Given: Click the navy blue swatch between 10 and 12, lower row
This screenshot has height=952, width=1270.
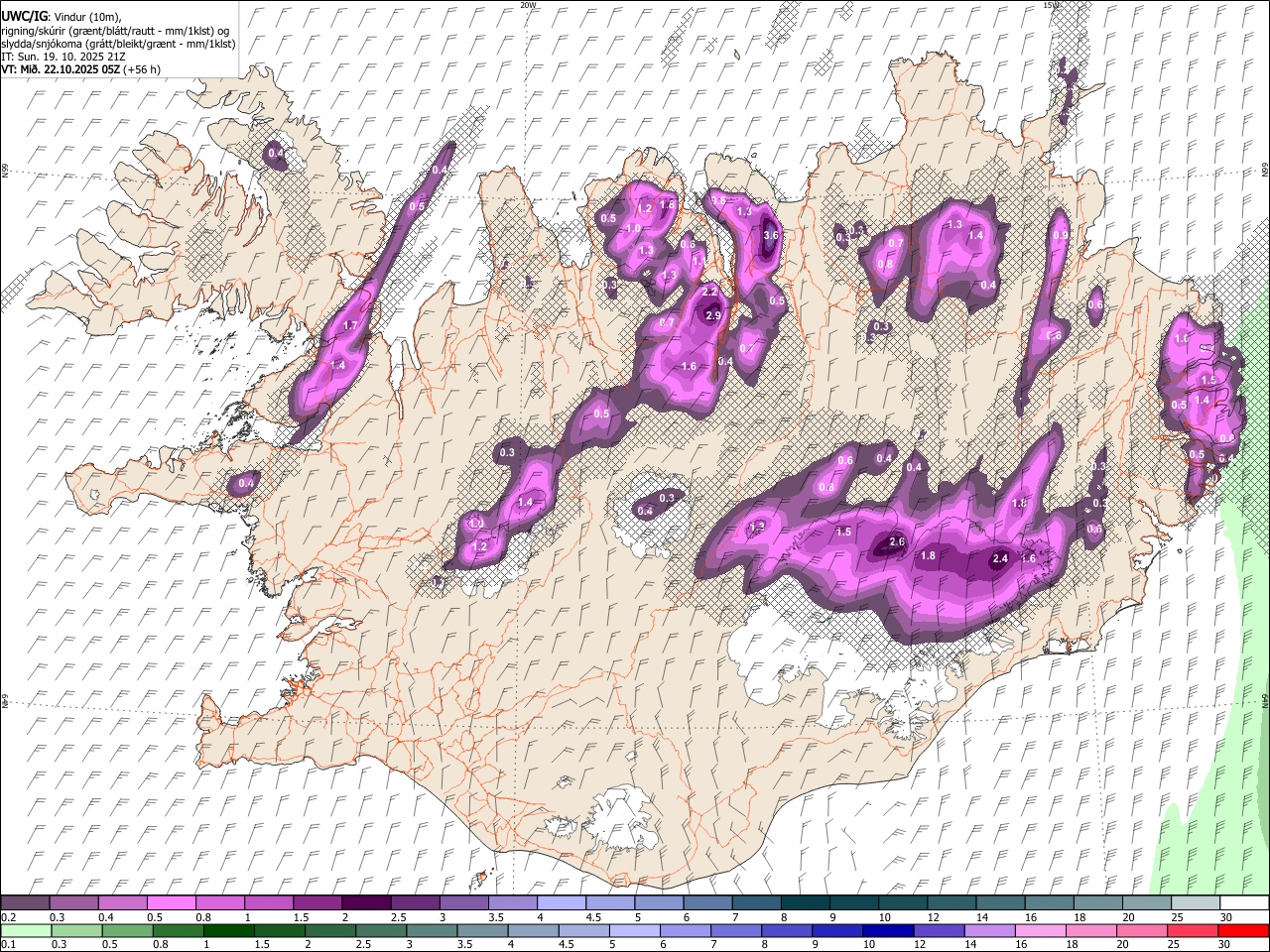Looking at the screenshot, I should coord(888,930).
